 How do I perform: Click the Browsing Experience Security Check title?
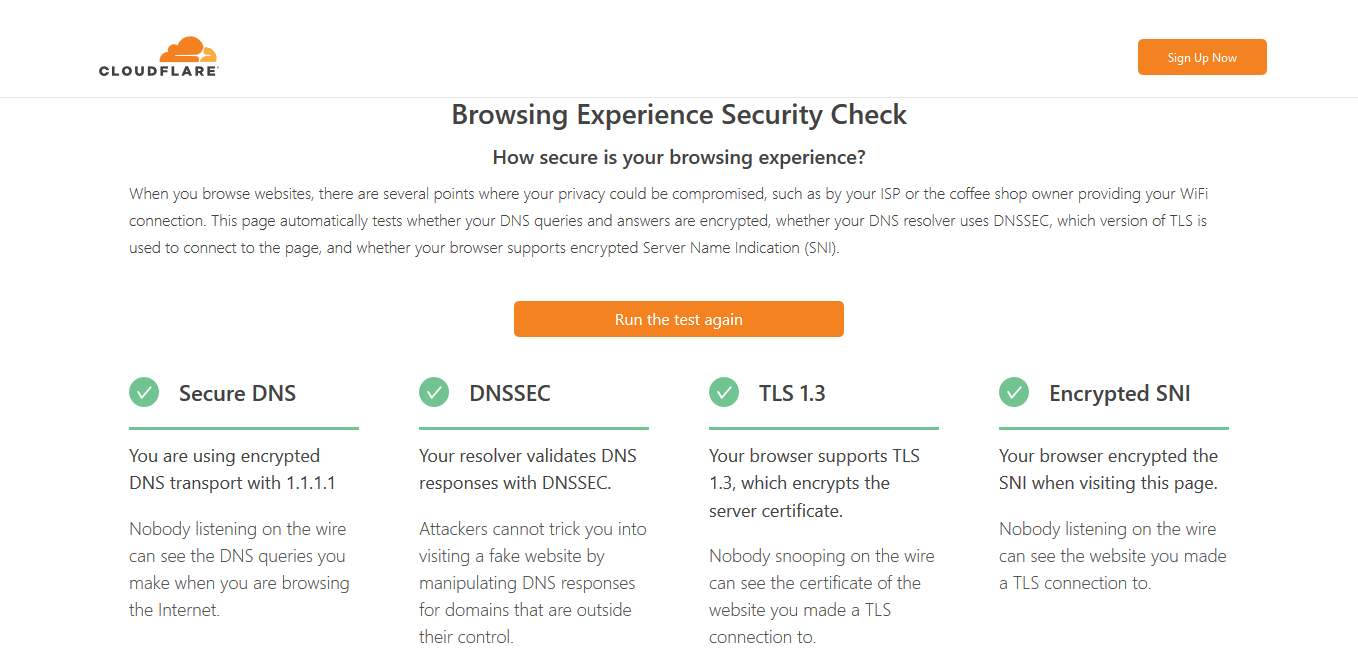(679, 115)
